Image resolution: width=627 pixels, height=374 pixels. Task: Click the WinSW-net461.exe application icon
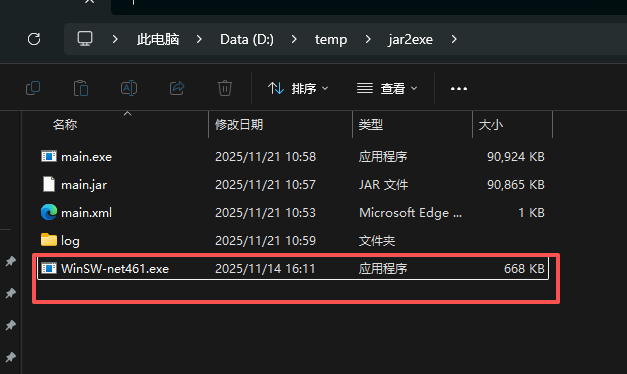[x=49, y=268]
